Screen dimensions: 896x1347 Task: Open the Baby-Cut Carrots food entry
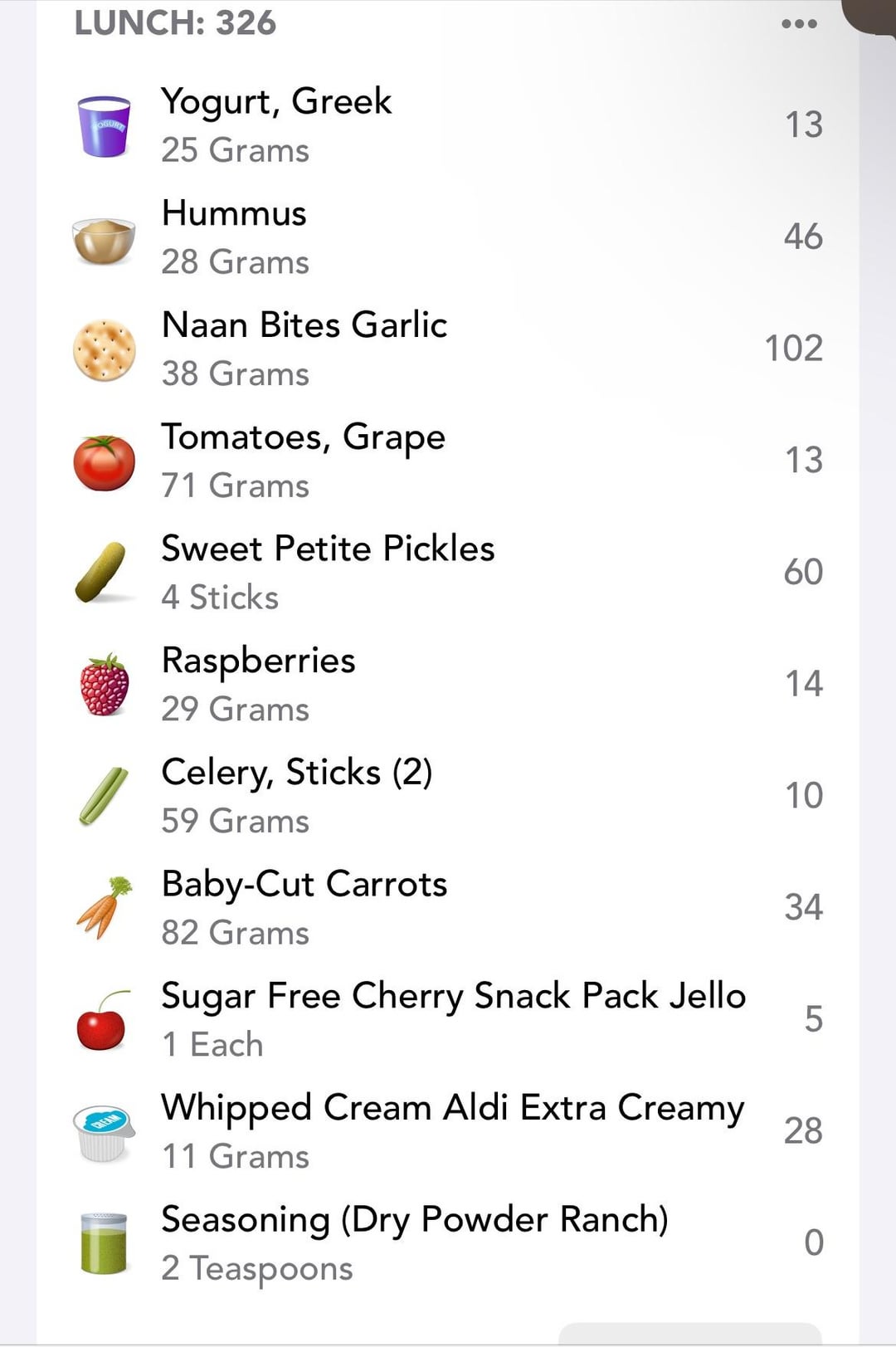point(448,908)
